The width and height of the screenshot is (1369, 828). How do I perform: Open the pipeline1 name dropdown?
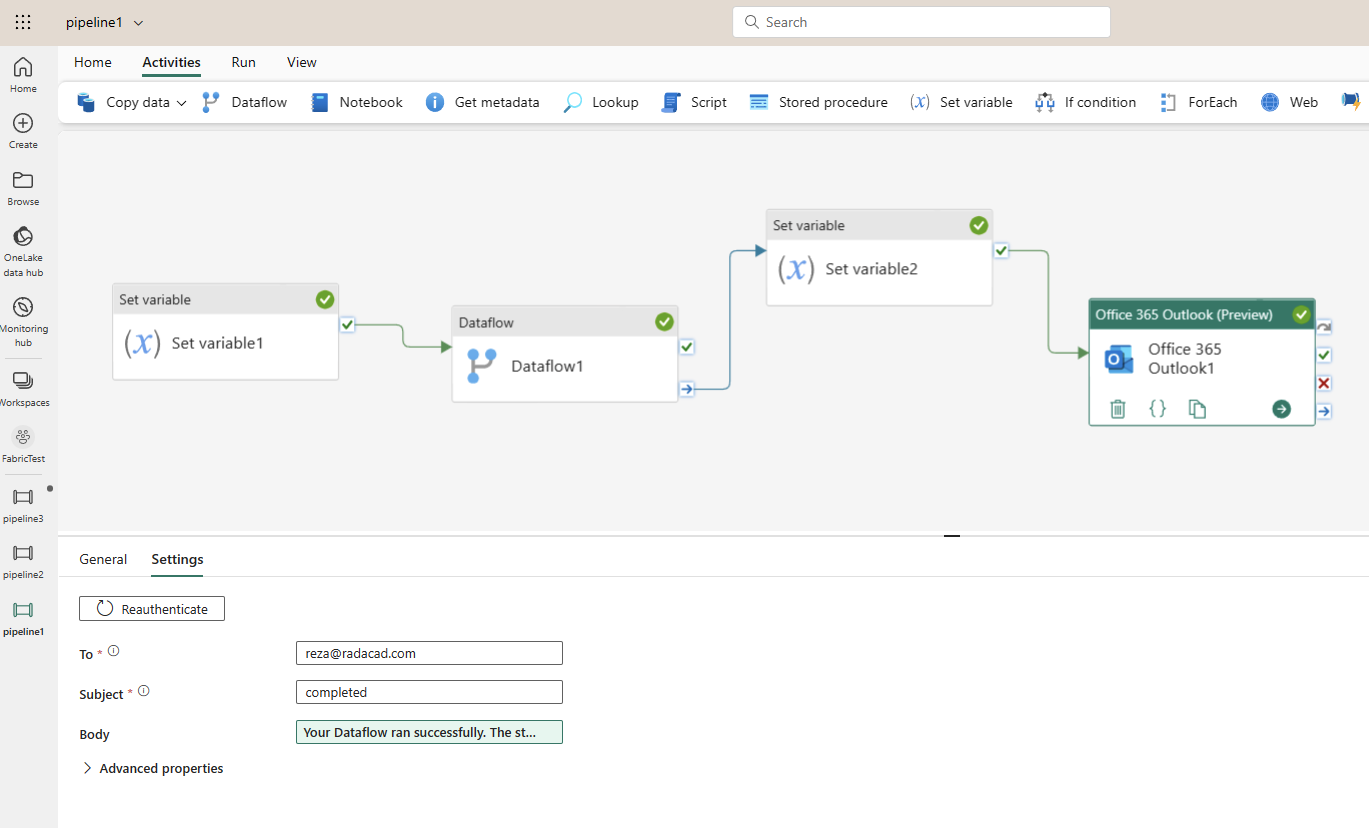coord(138,22)
